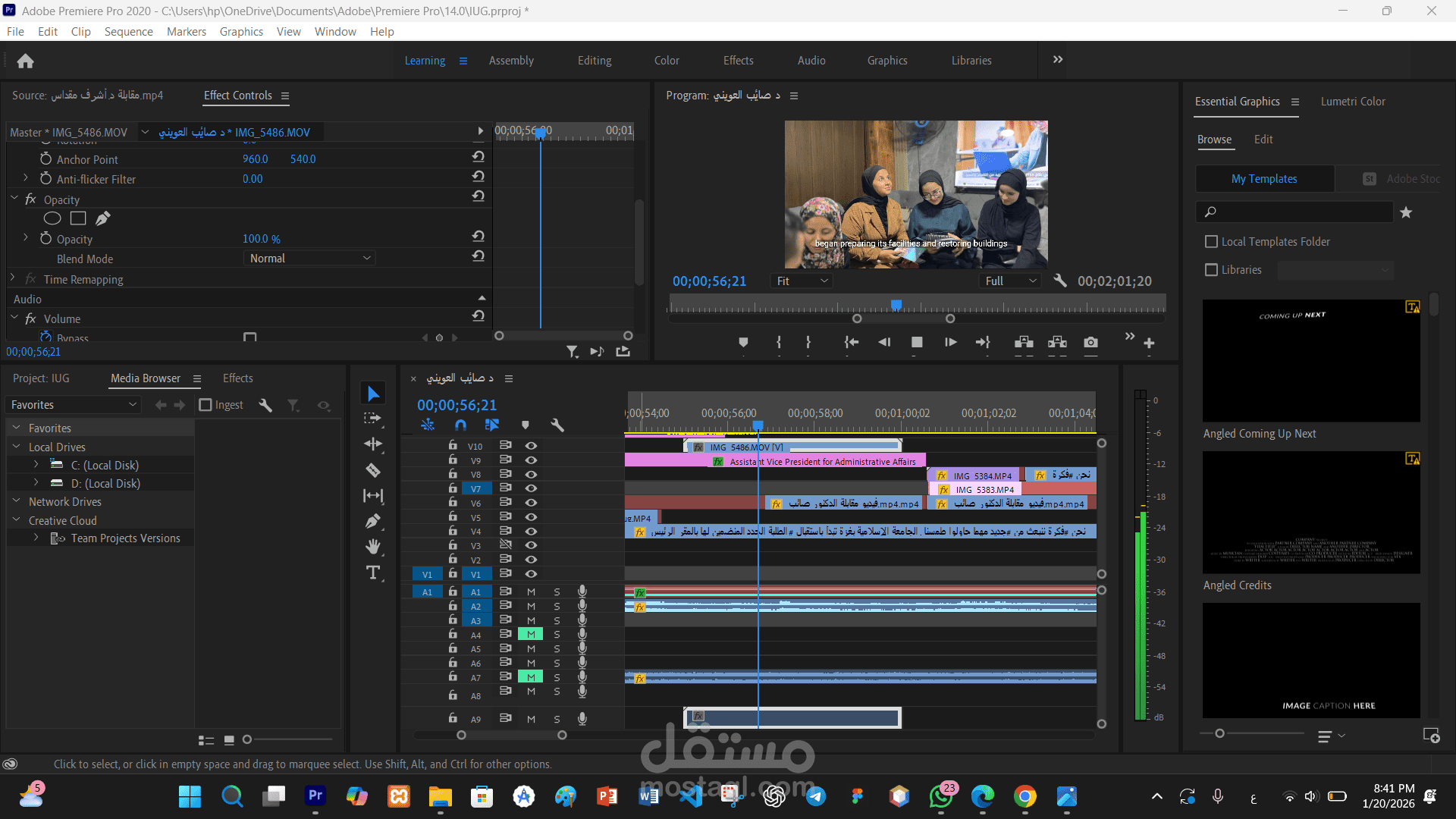Screen dimensions: 1456x819
Task: Click the Export Frame camera icon
Action: click(1090, 342)
